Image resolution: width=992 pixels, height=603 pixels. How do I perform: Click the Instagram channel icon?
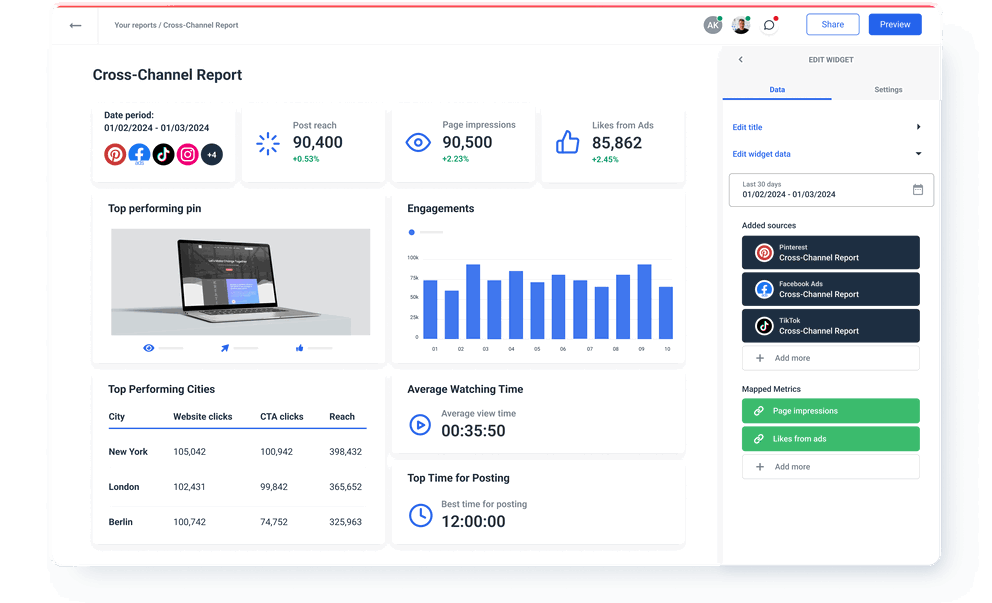click(x=187, y=154)
